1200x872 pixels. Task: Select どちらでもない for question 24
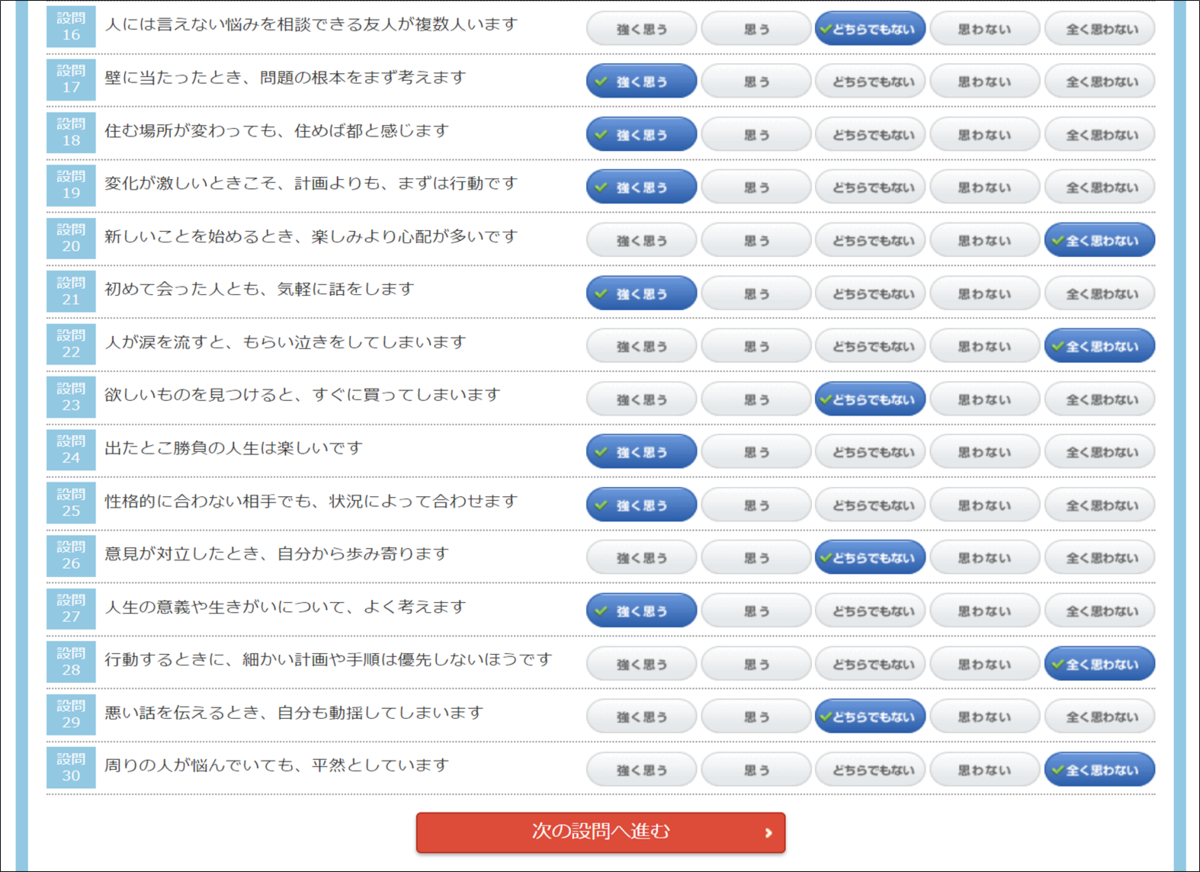point(870,452)
